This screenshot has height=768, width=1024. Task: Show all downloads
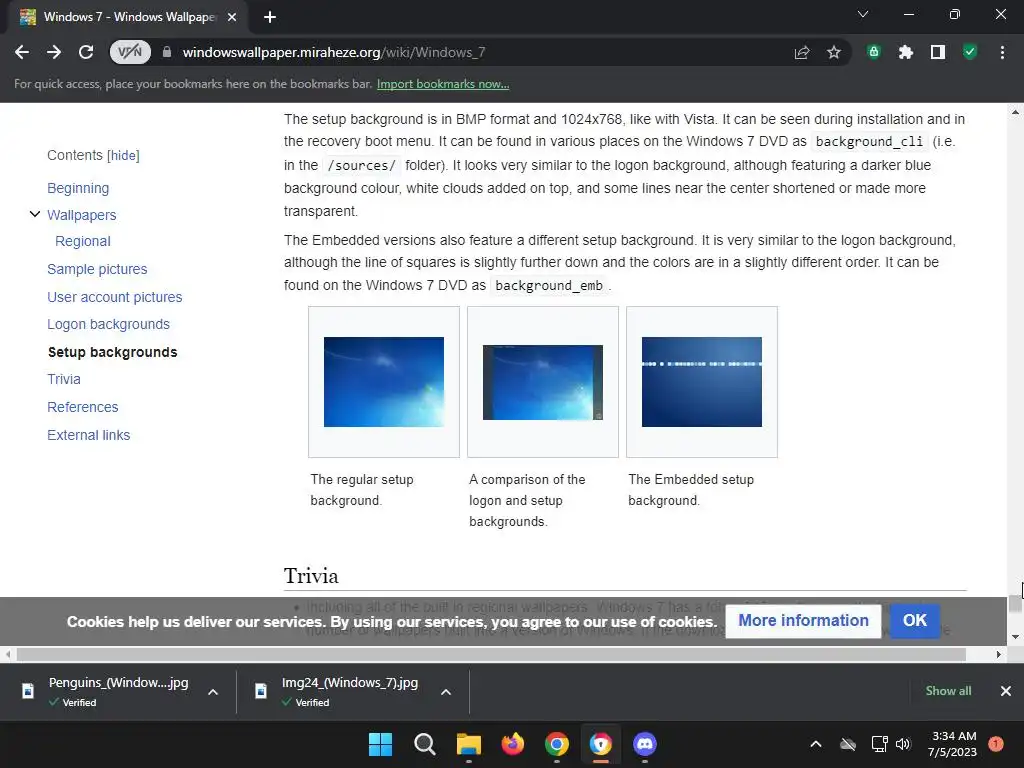pos(948,691)
